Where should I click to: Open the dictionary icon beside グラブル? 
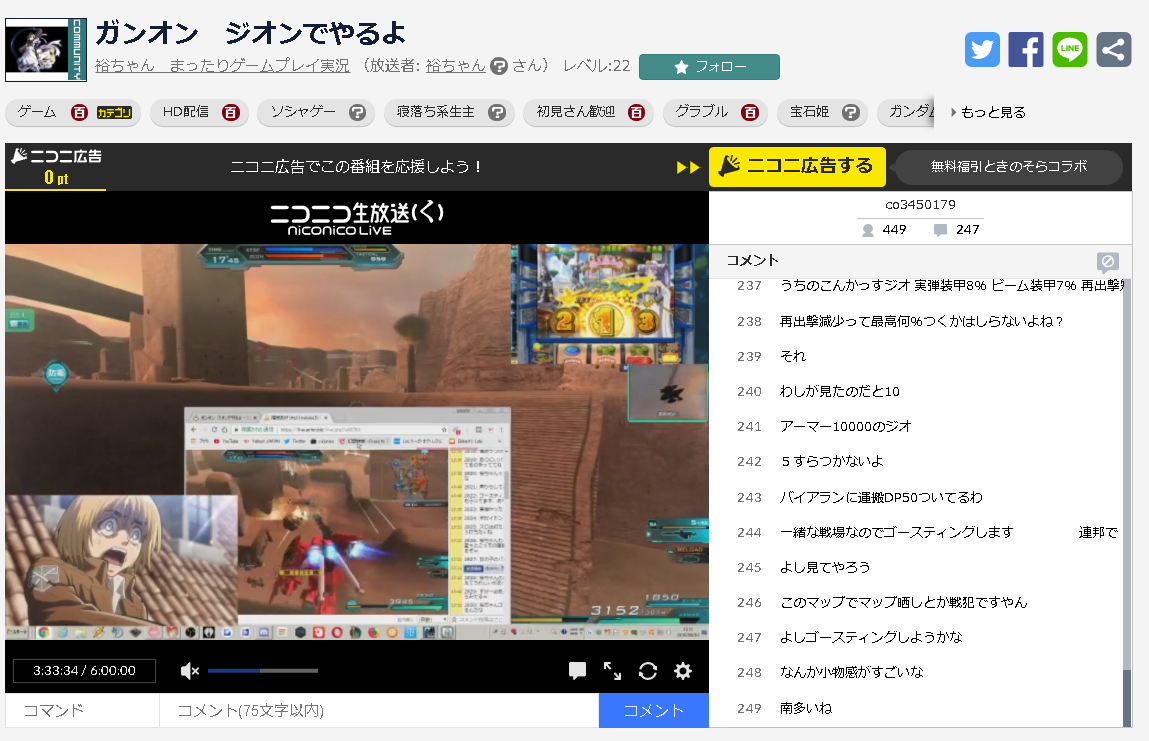(750, 112)
